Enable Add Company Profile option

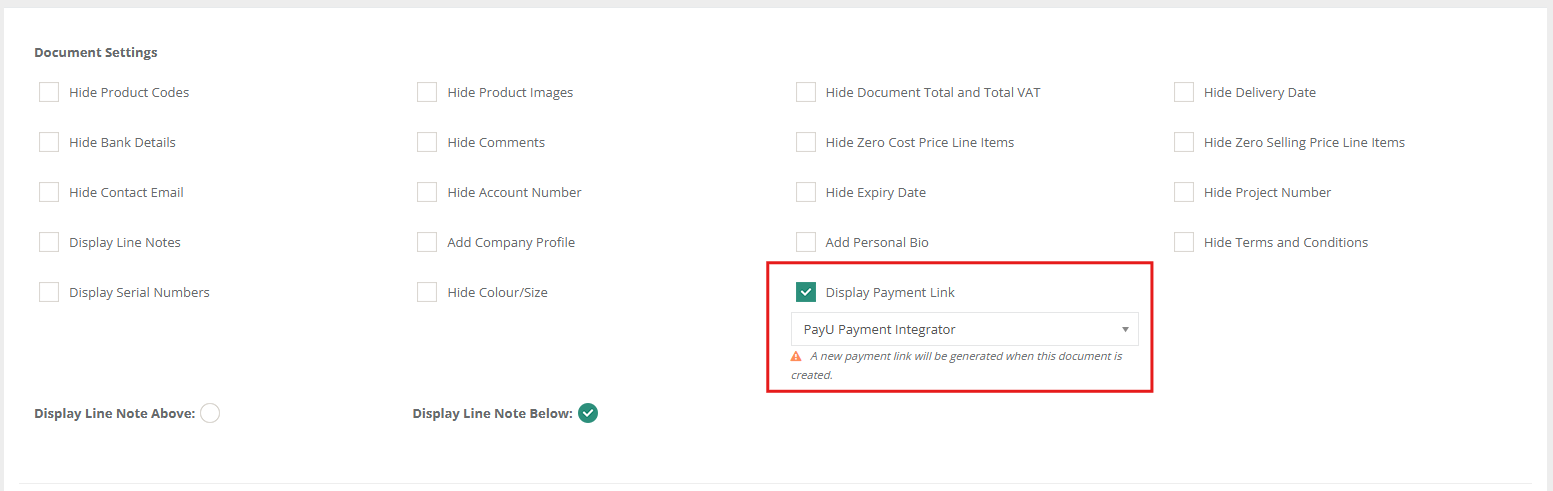click(x=427, y=242)
